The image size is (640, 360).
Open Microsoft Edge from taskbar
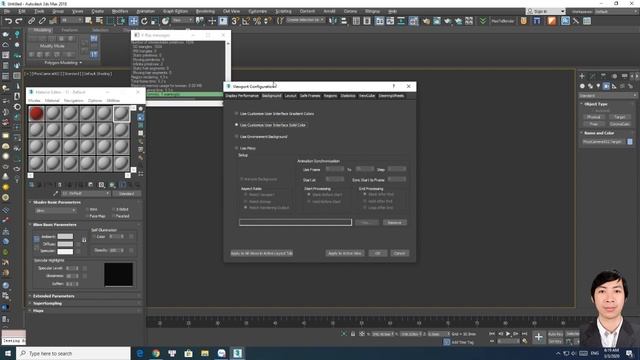click(x=140, y=353)
